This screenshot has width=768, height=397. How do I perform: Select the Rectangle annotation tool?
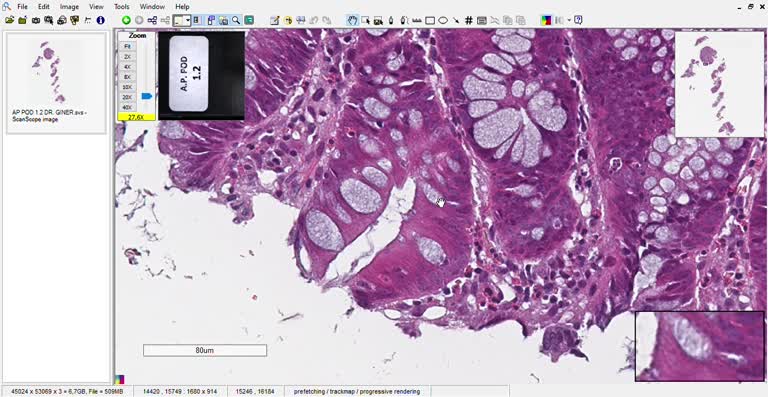(430, 20)
